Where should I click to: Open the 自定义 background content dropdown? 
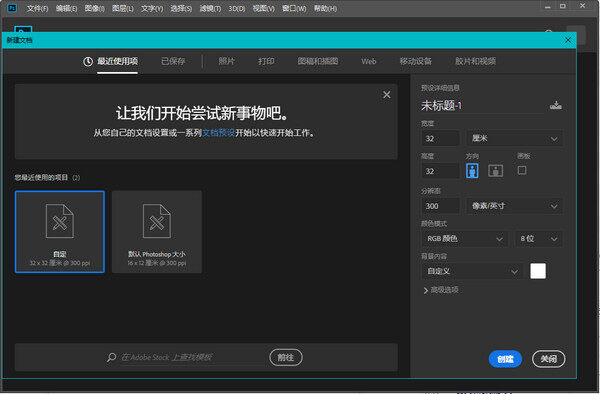[x=472, y=271]
